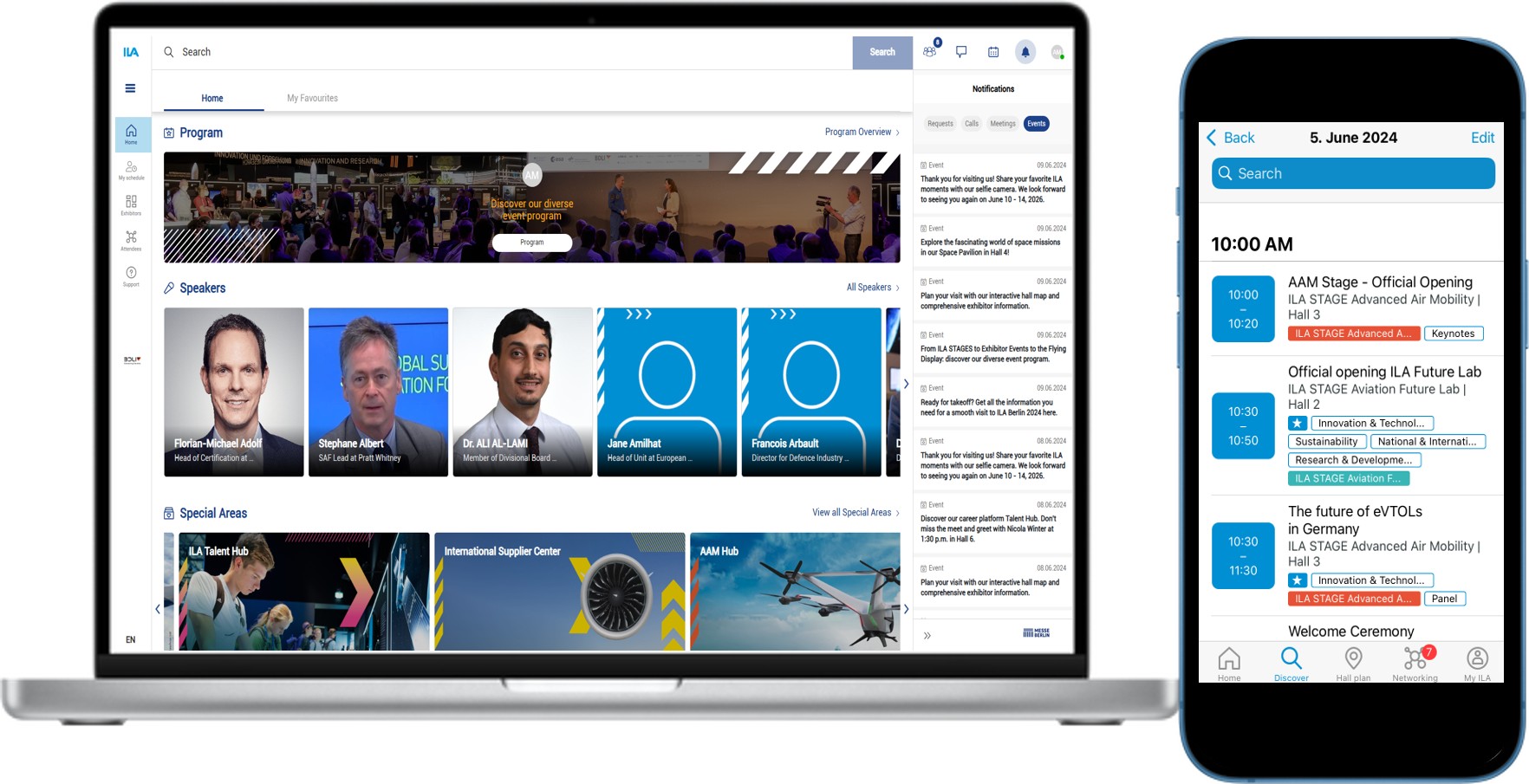
Task: Open Attendees in the sidebar
Action: coord(131,240)
